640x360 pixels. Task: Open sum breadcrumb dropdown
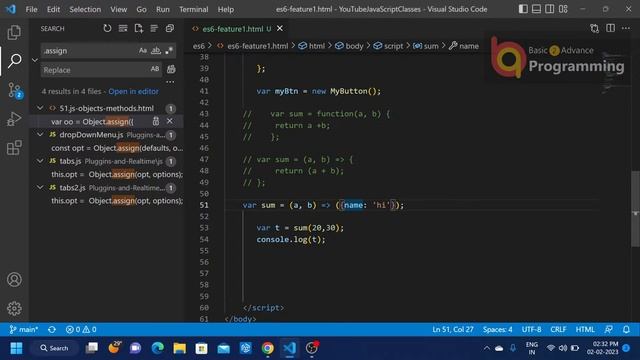click(x=425, y=46)
